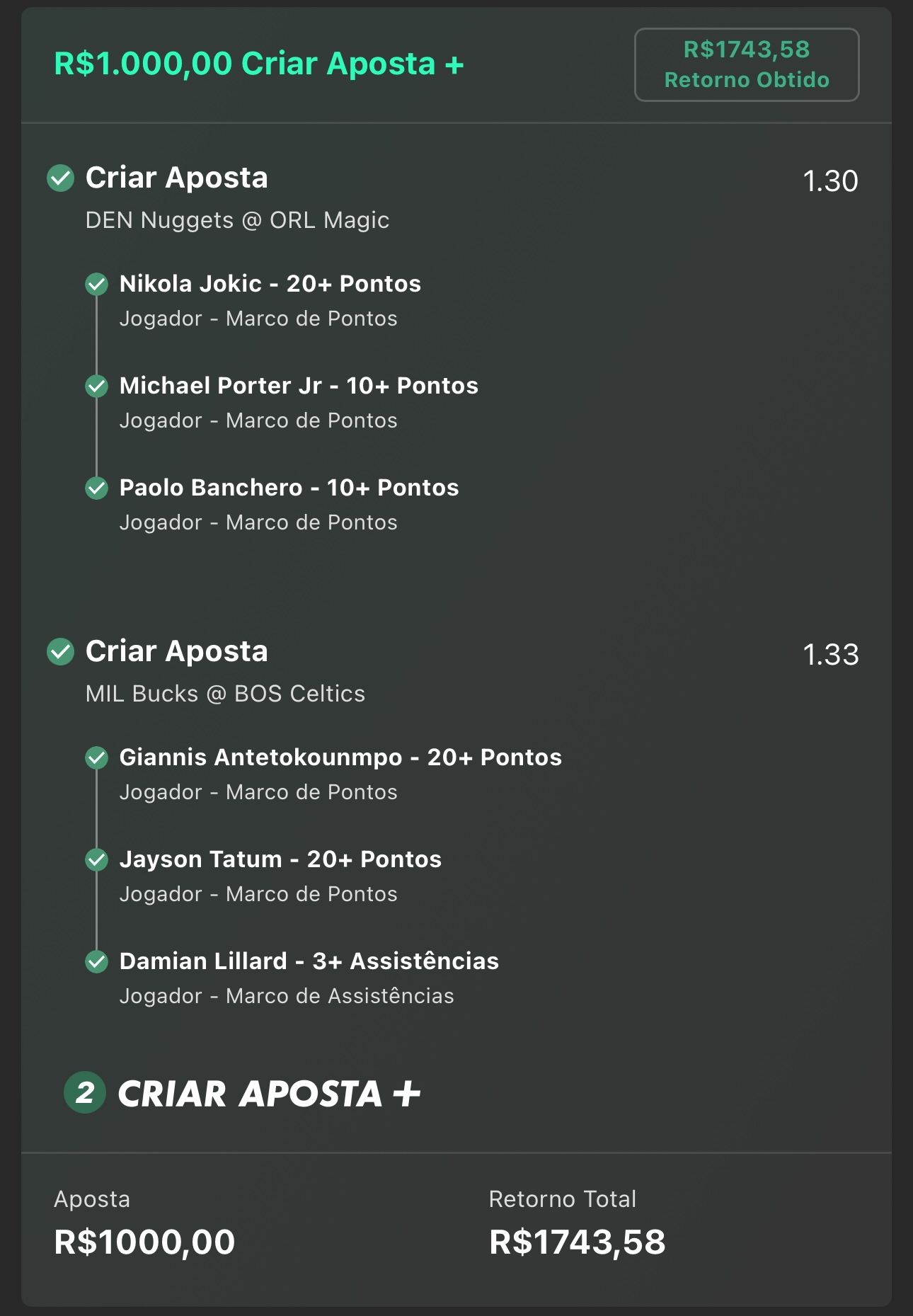
Task: Select the 1.33 odds value
Action: tap(830, 655)
